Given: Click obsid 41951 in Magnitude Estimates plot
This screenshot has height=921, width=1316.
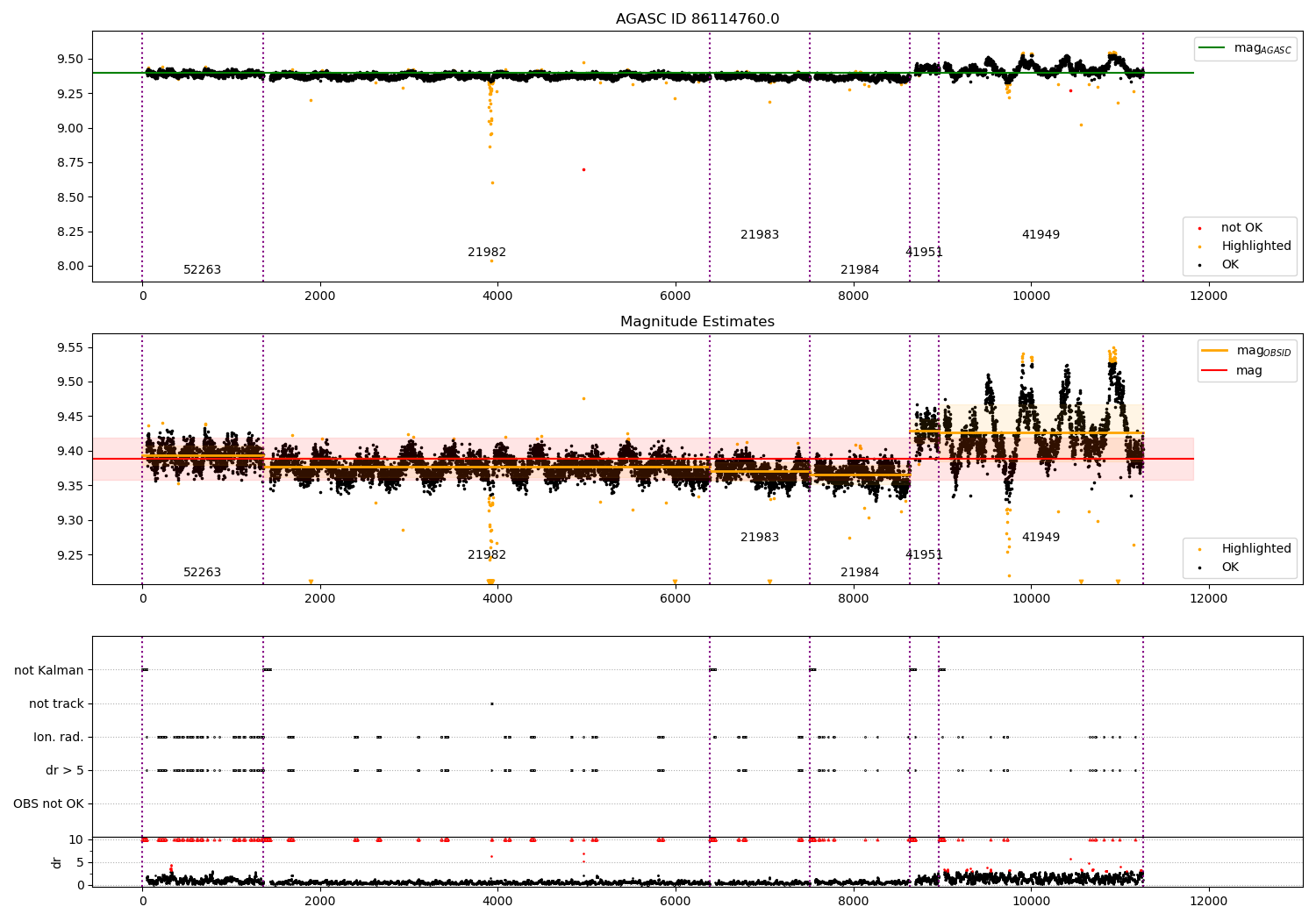Looking at the screenshot, I should [924, 555].
